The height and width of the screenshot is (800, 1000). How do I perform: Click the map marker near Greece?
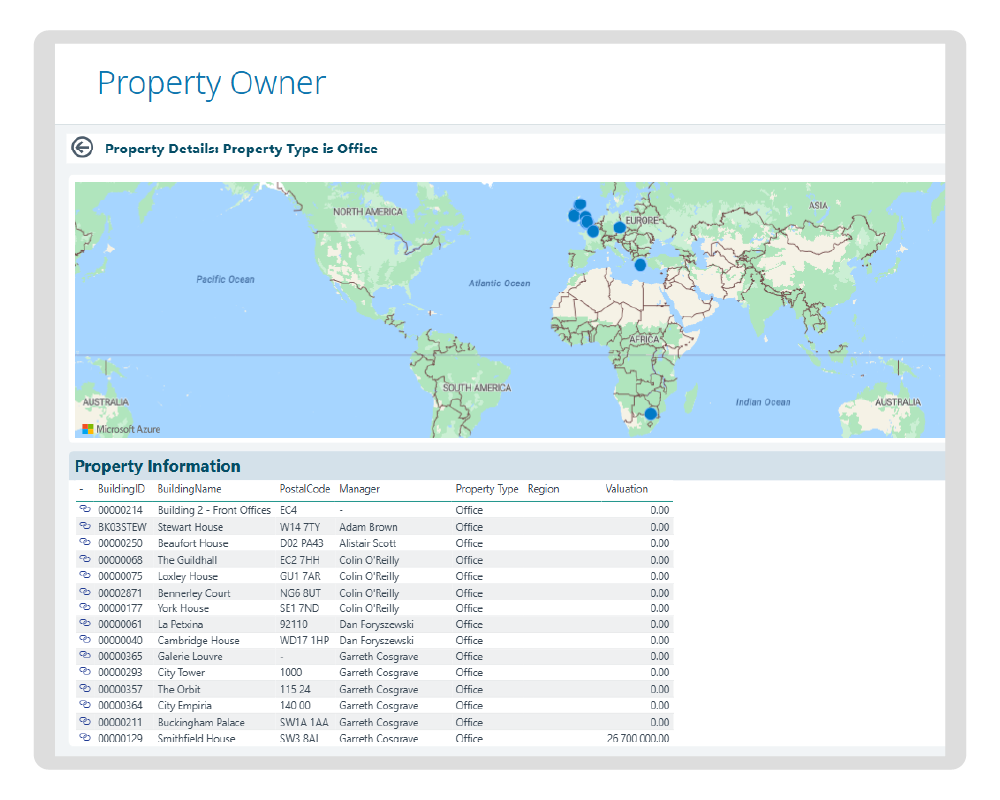point(640,265)
